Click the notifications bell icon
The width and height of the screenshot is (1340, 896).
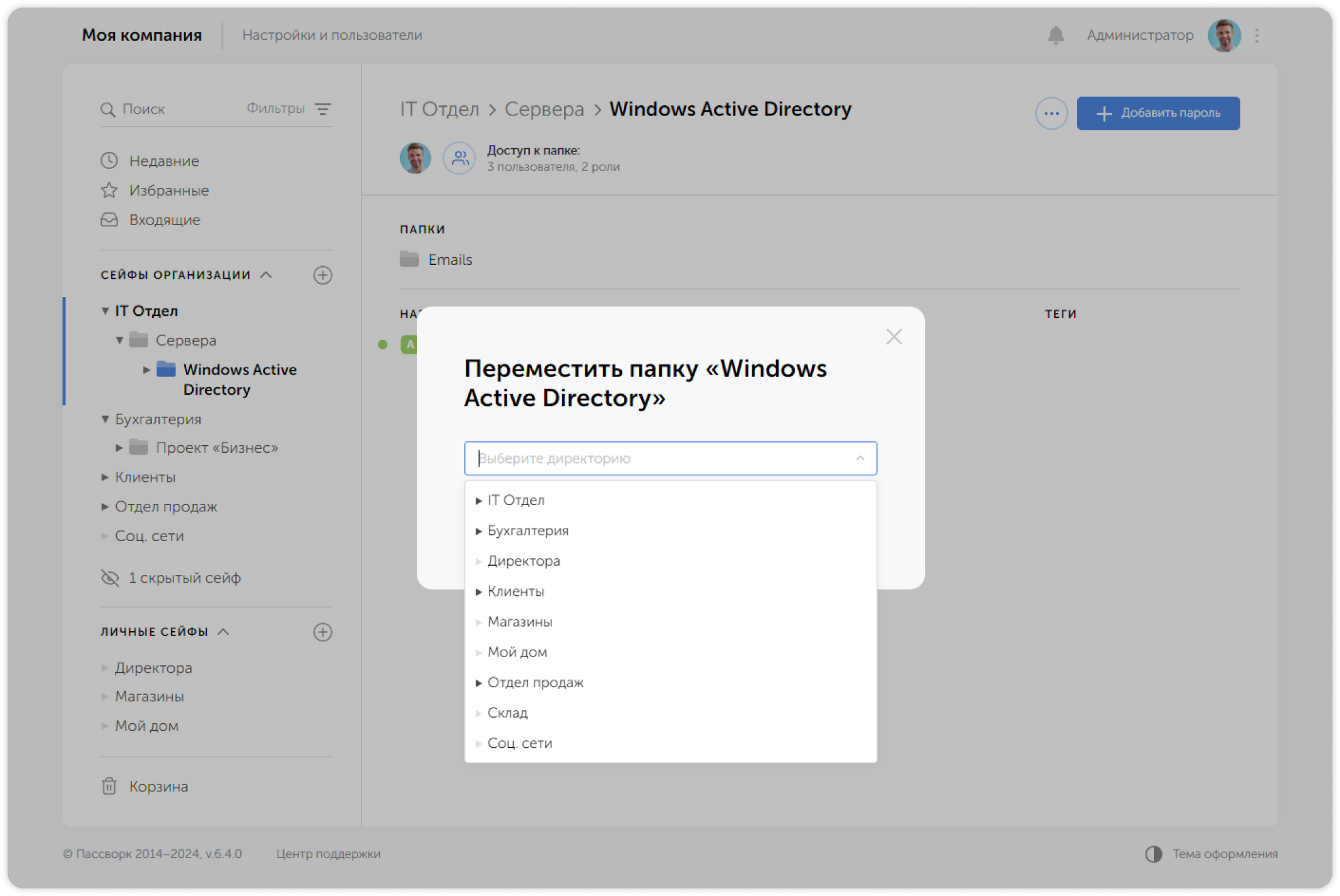pos(1055,35)
